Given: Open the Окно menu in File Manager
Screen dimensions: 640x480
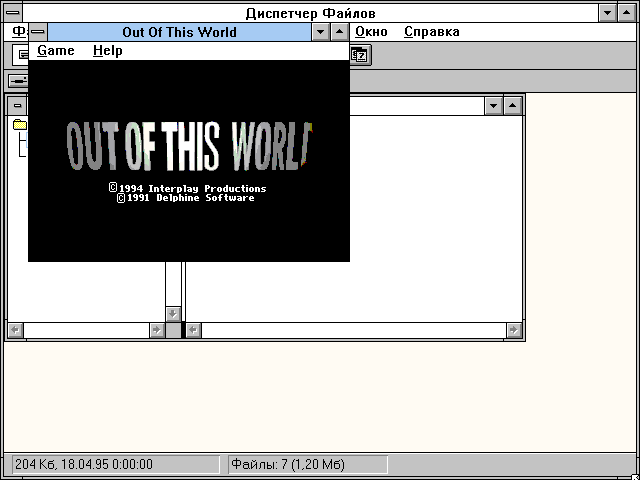Looking at the screenshot, I should tap(371, 32).
